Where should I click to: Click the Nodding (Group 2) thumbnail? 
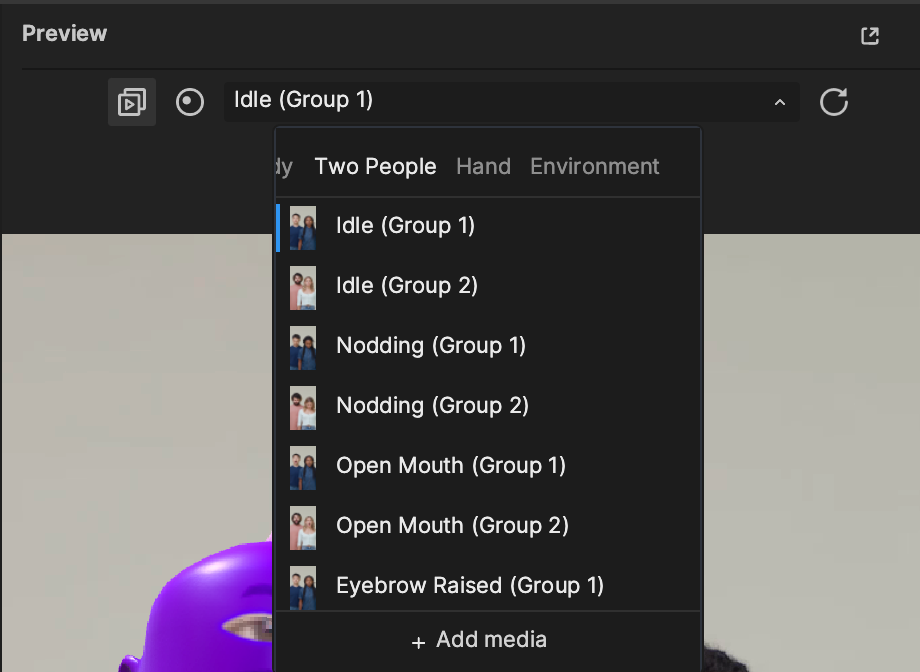click(x=303, y=407)
